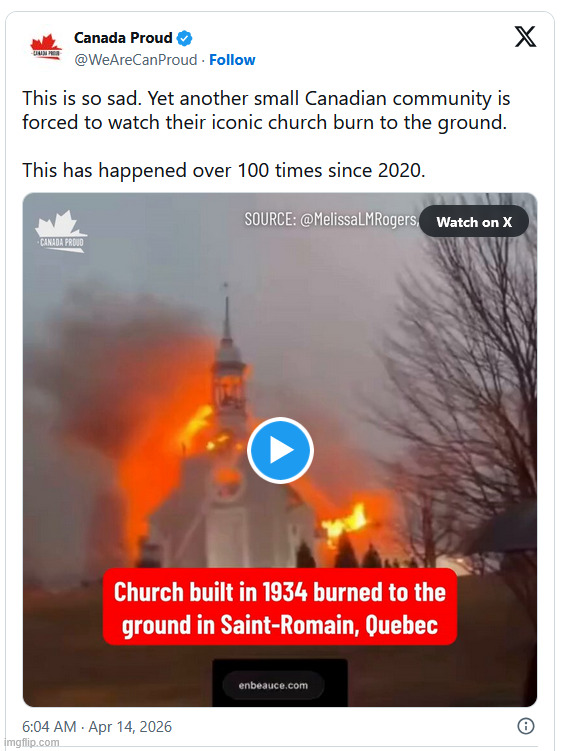Click the blue verified badge

click(184, 38)
